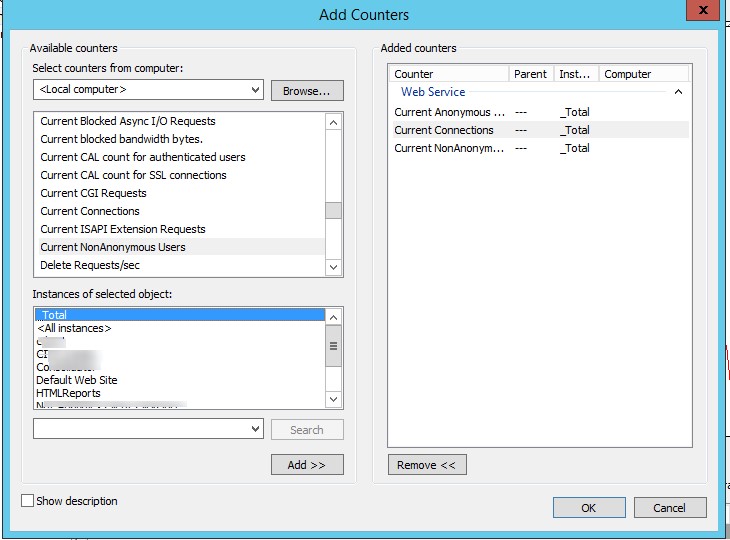Click the Counter column header
730x540 pixels.
click(x=449, y=74)
